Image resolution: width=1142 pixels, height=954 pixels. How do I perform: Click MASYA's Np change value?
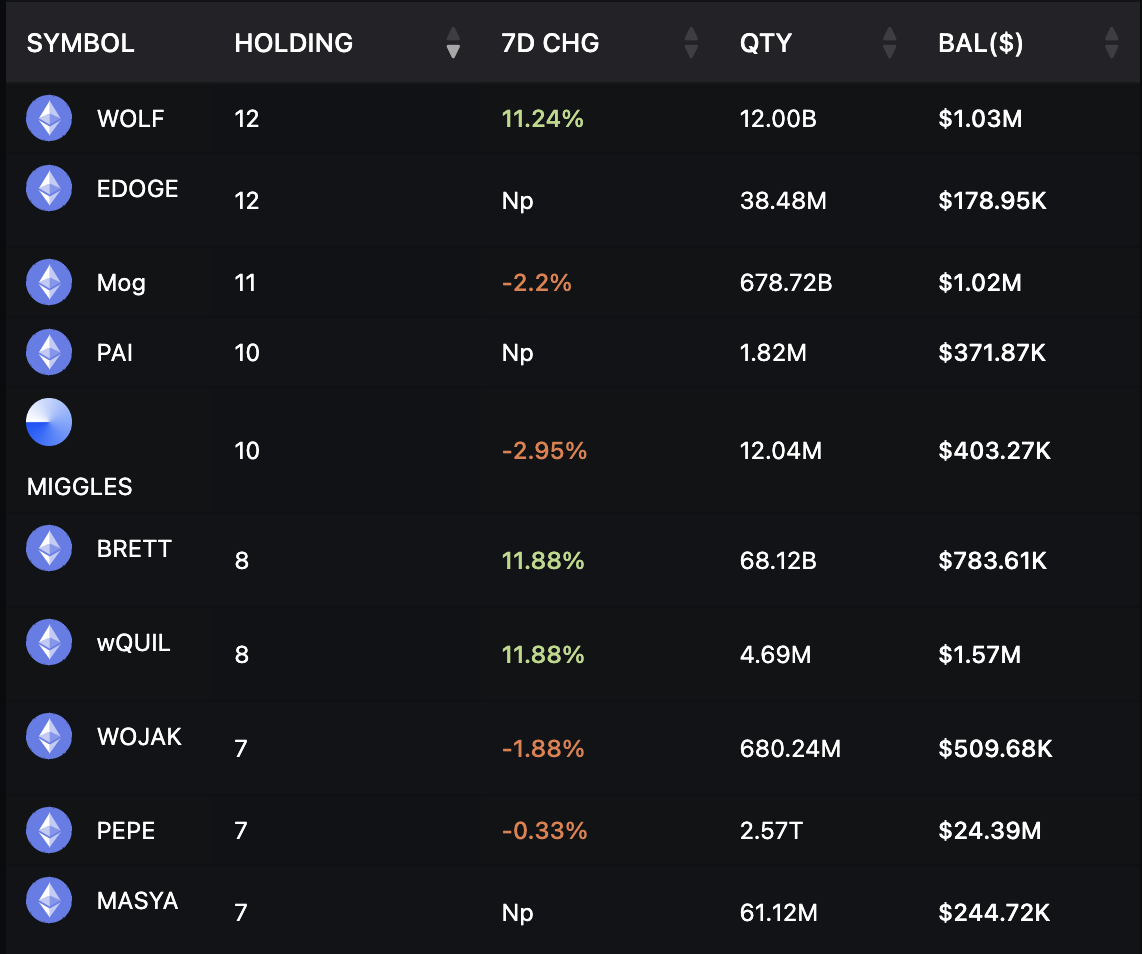pyautogui.click(x=517, y=913)
